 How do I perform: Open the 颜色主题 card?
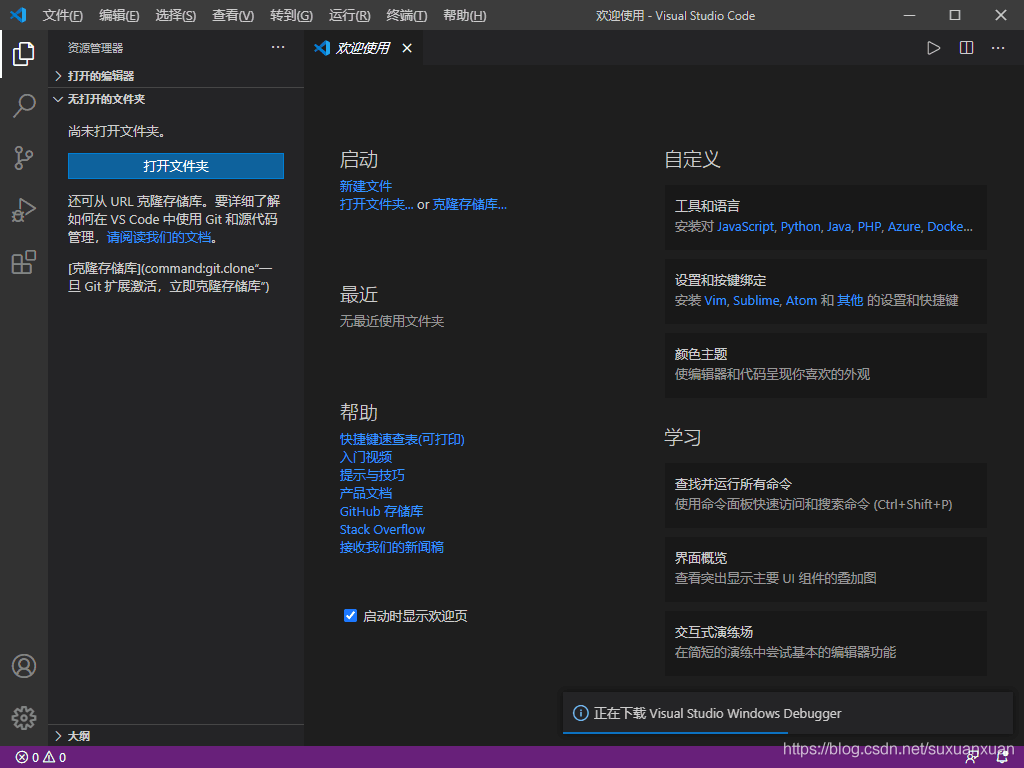coord(825,365)
